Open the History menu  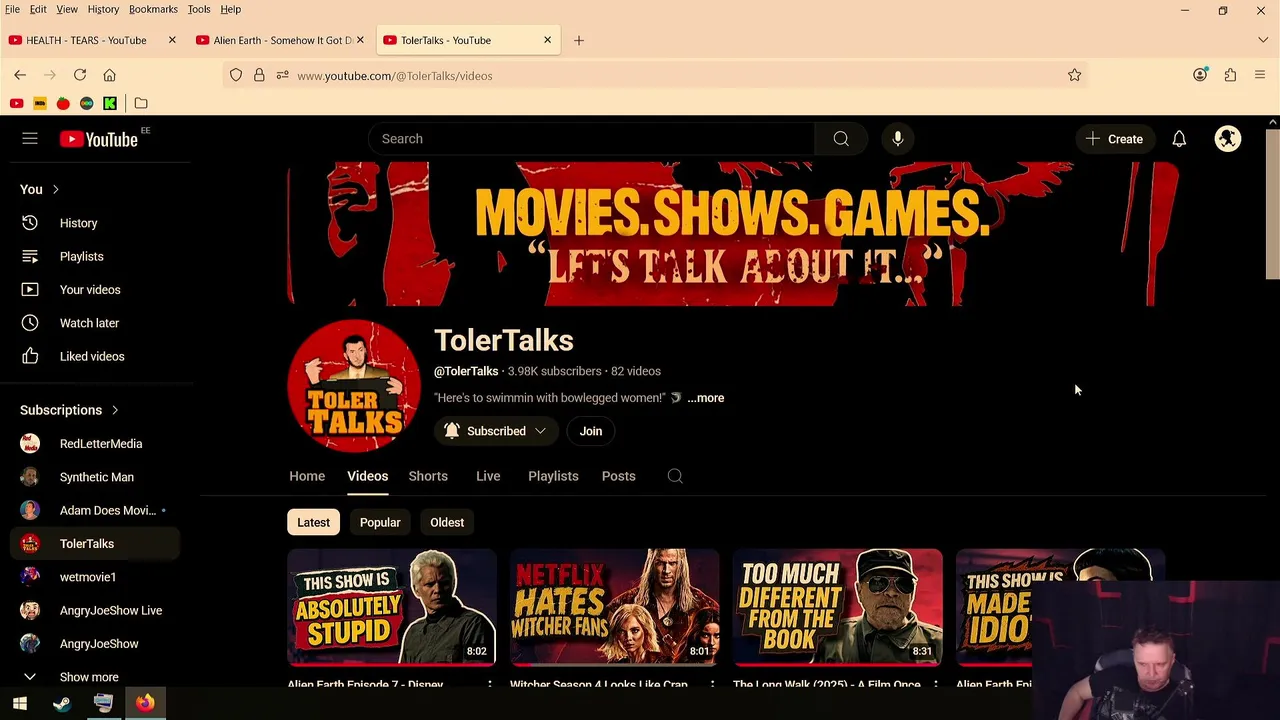tap(103, 9)
